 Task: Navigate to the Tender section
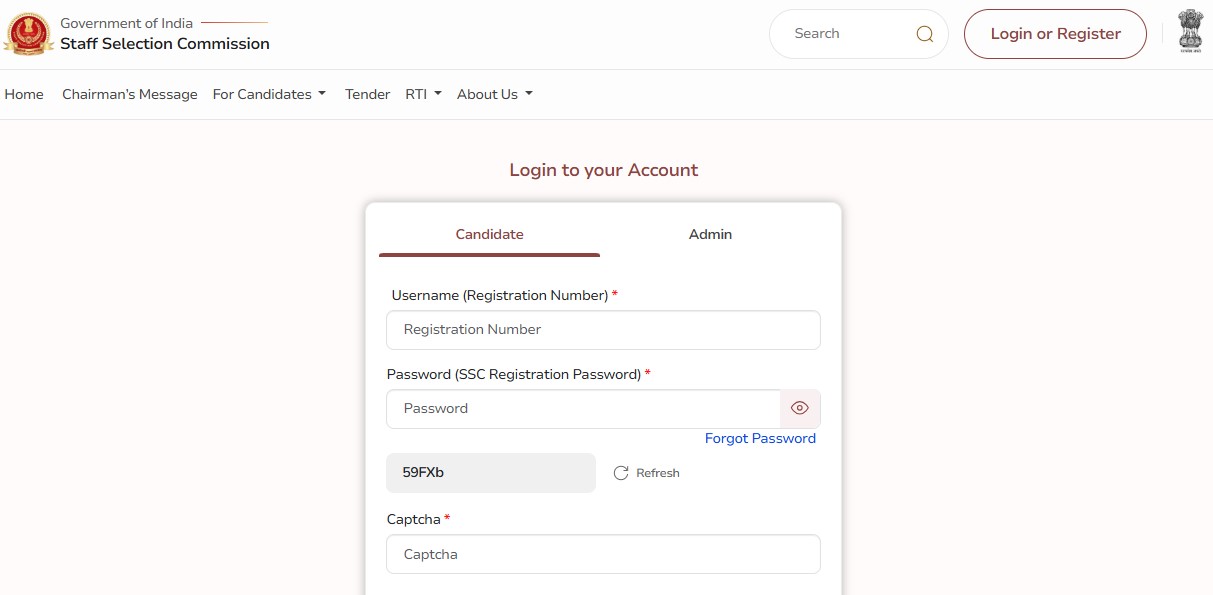pos(367,93)
